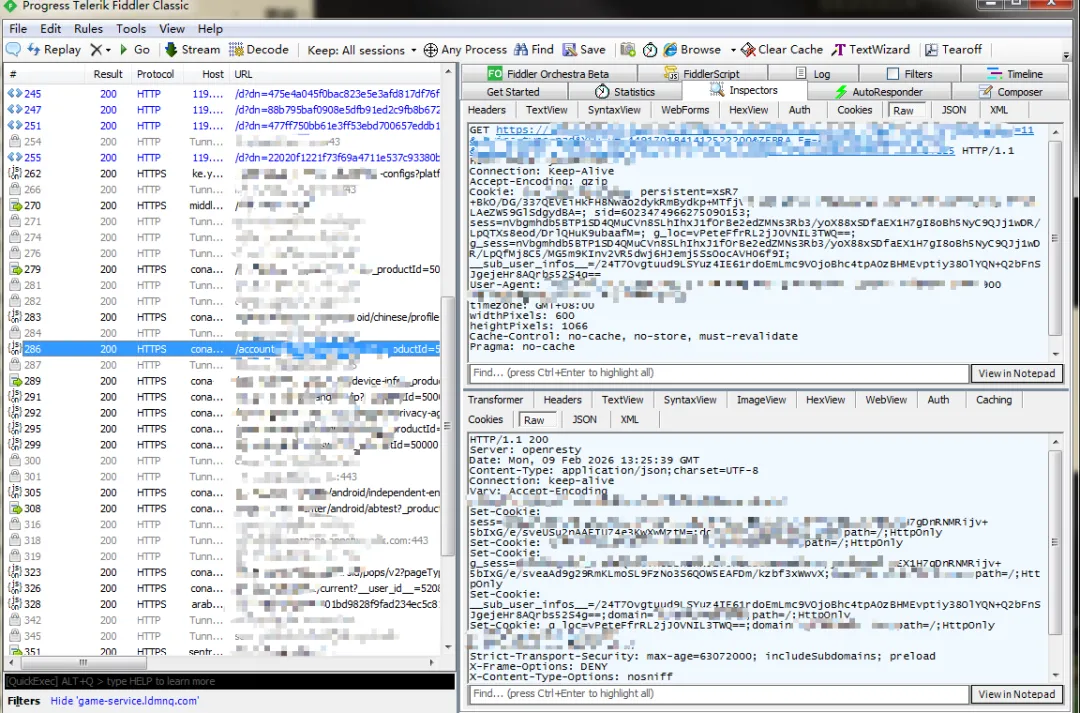The image size is (1080, 713).
Task: Click response Raw pane vertical scrollbar
Action: pos(1055,558)
